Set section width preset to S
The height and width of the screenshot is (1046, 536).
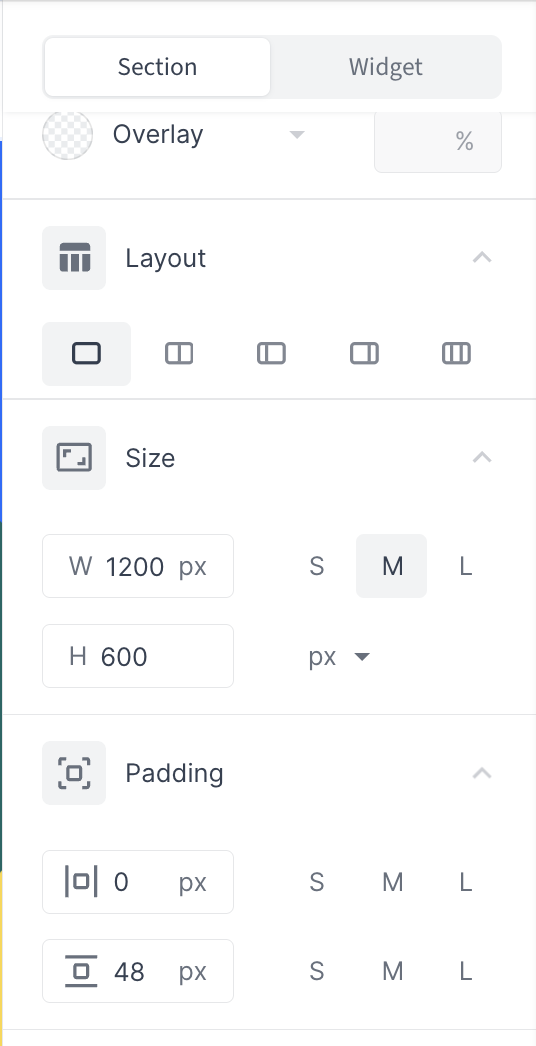coord(317,566)
